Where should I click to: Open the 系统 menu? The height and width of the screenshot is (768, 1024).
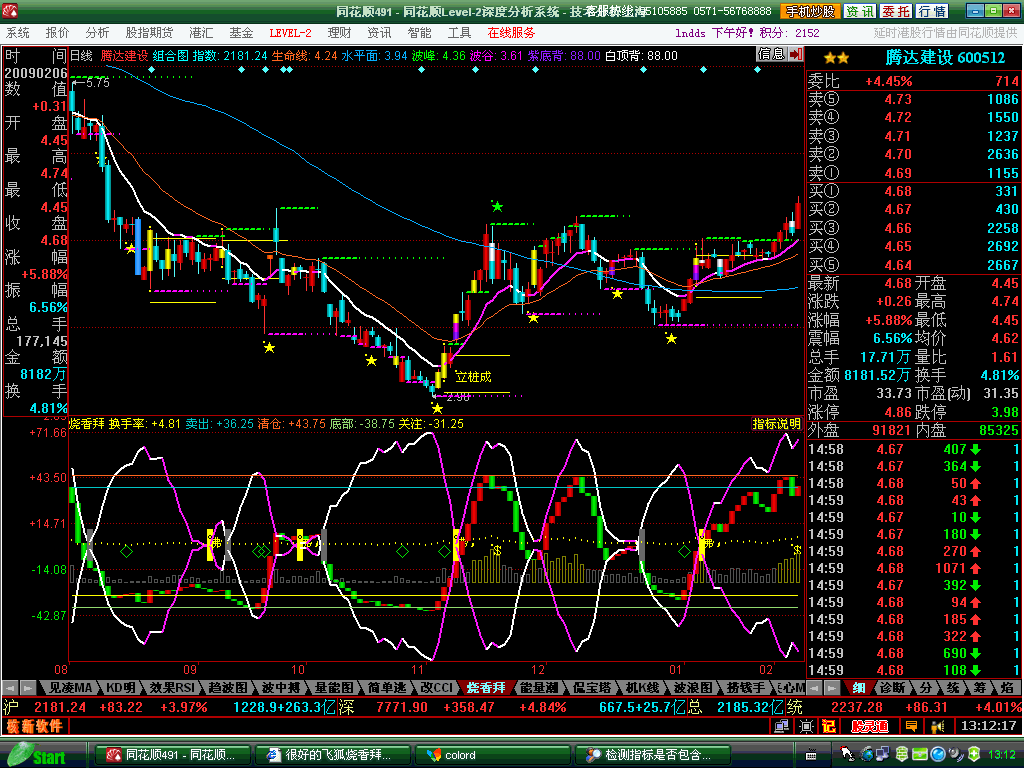18,33
